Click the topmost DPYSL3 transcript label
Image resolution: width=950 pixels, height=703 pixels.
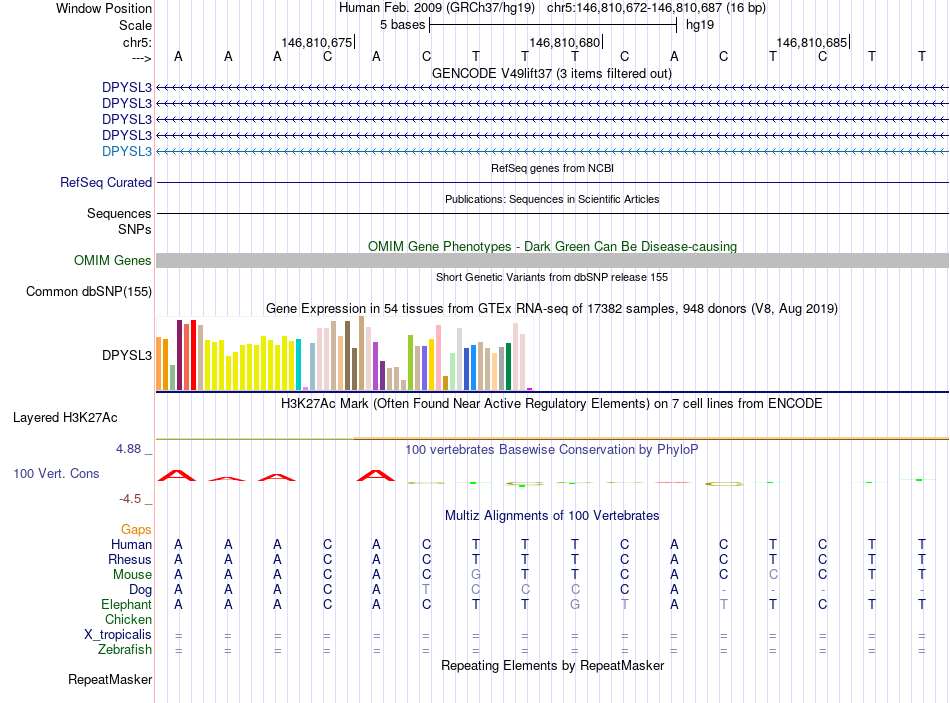(127, 87)
